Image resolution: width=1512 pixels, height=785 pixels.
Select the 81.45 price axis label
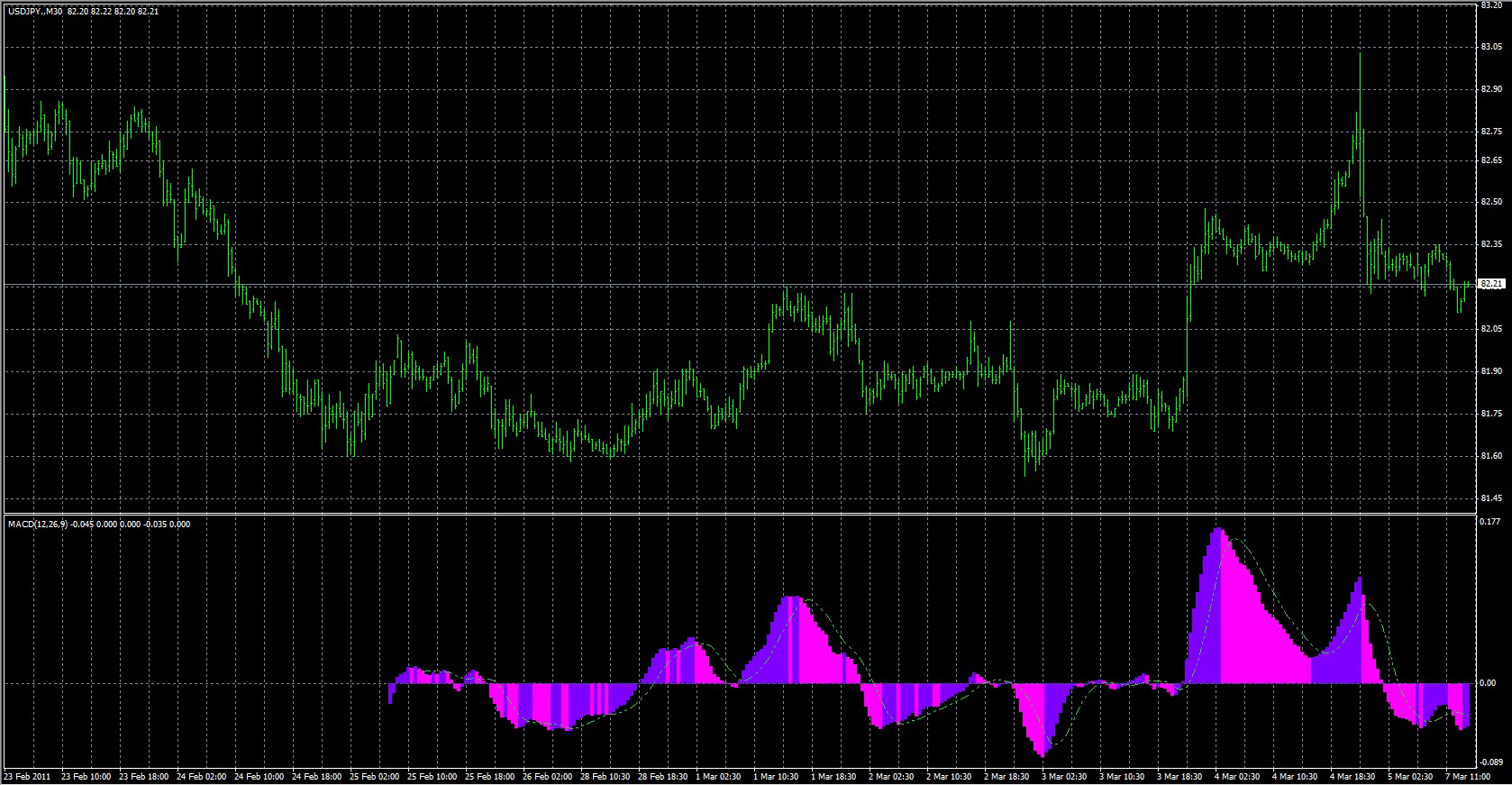tap(1490, 498)
